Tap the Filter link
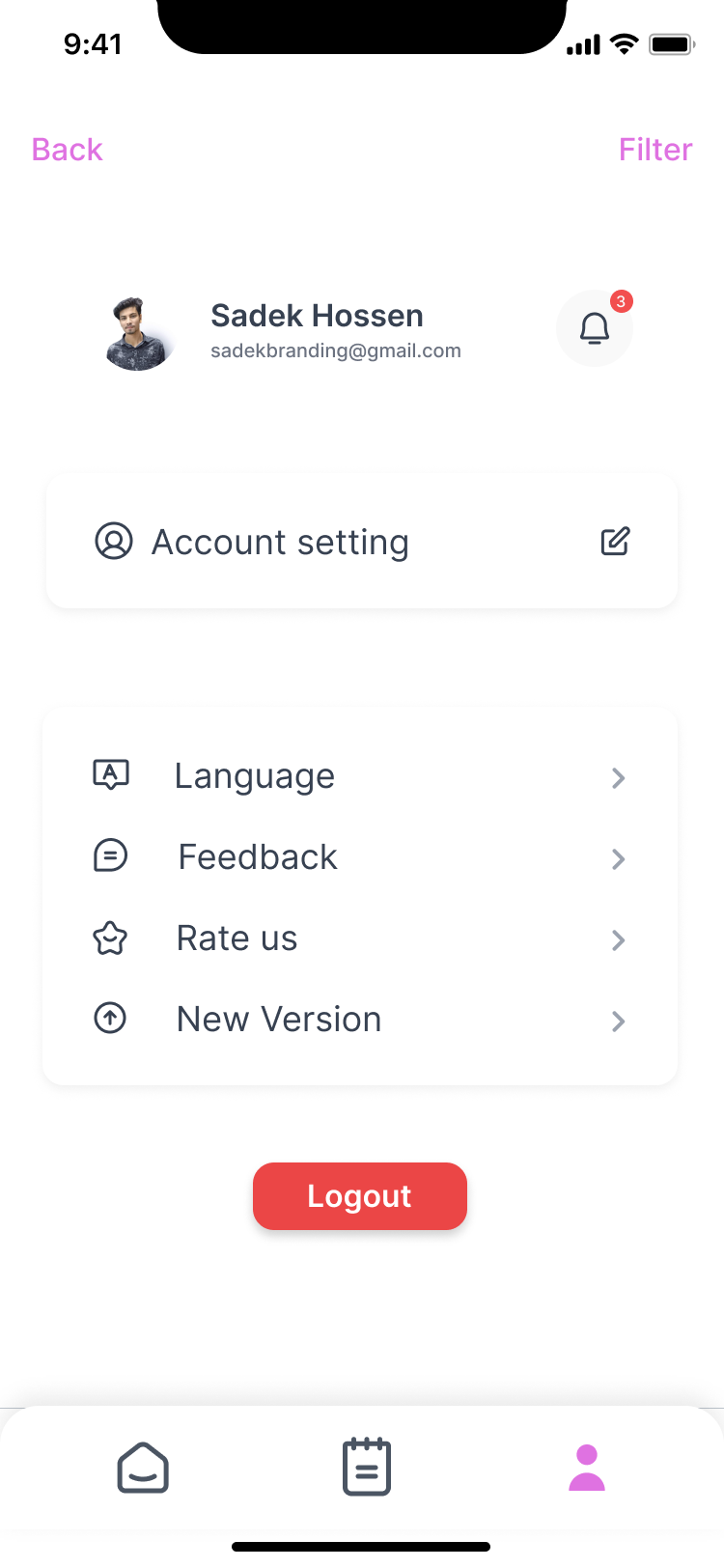The width and height of the screenshot is (724, 1568). click(655, 150)
